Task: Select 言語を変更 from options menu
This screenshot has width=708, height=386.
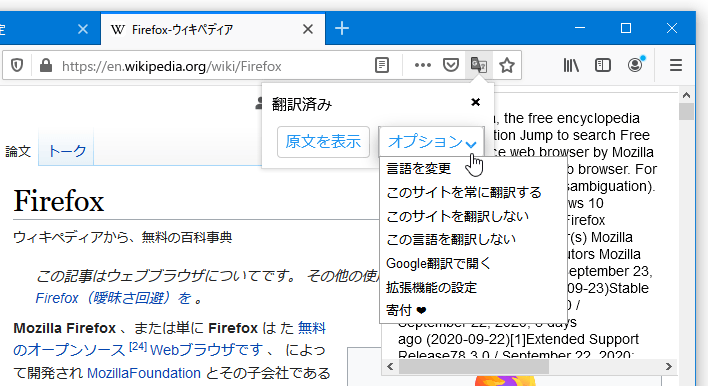Action: click(419, 169)
